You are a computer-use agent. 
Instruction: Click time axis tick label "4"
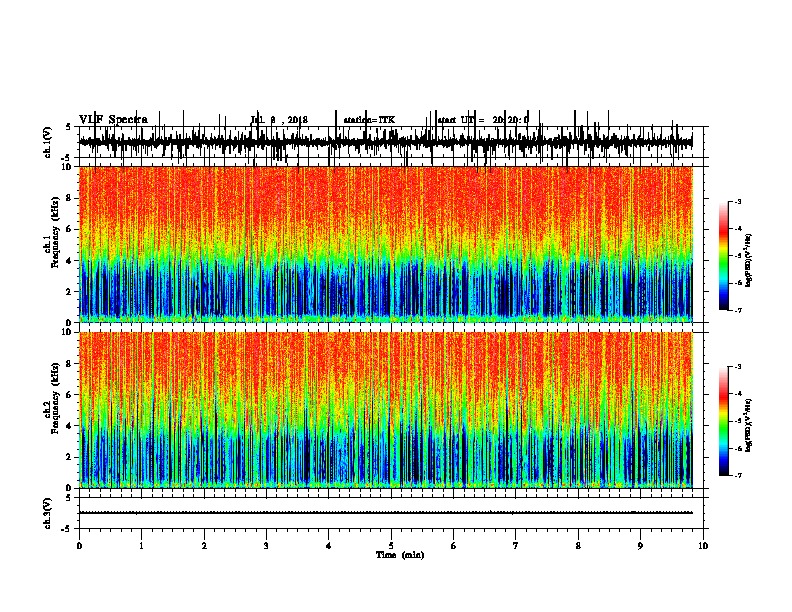(x=329, y=546)
